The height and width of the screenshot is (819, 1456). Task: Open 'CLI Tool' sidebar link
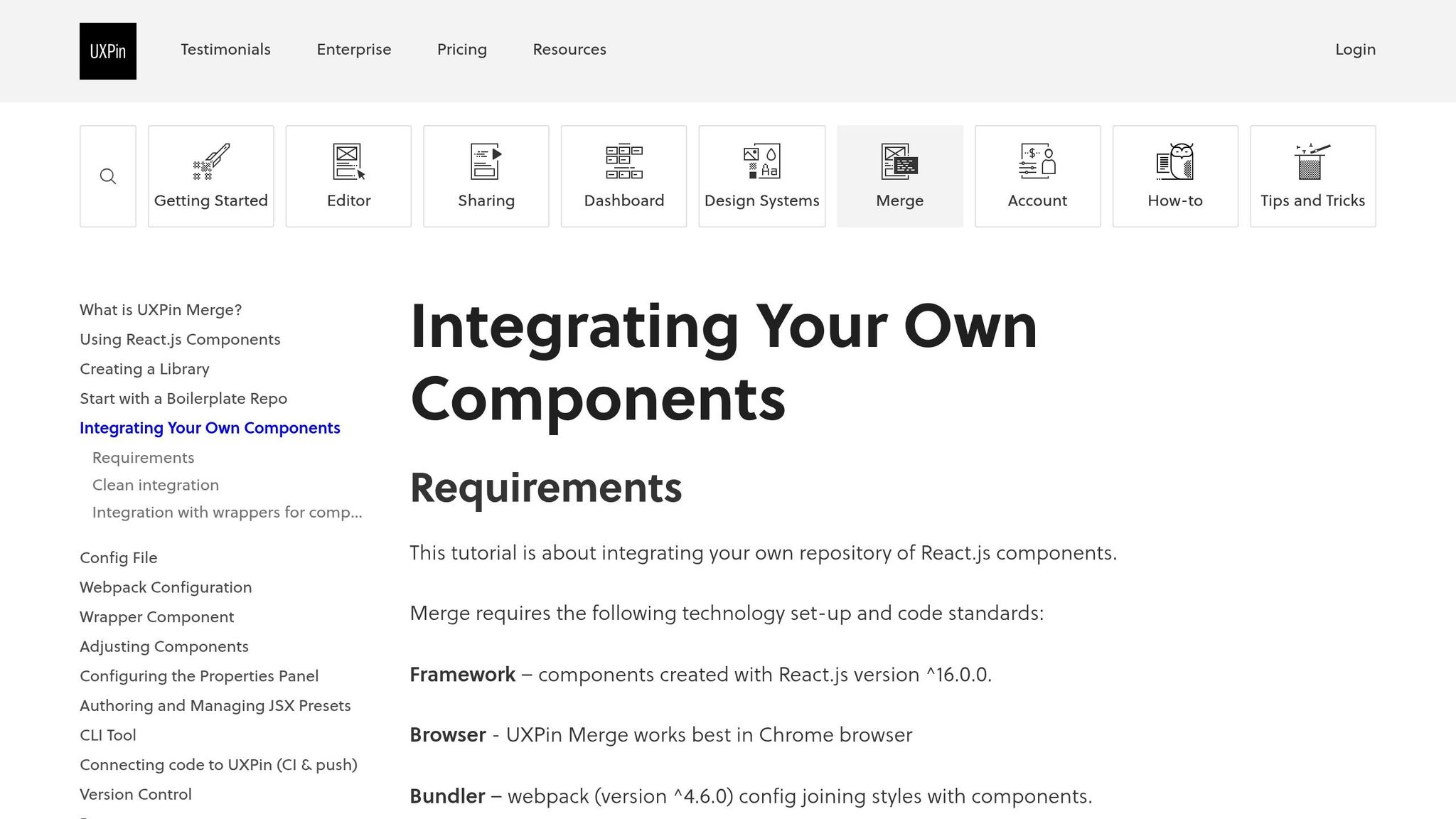coord(108,735)
